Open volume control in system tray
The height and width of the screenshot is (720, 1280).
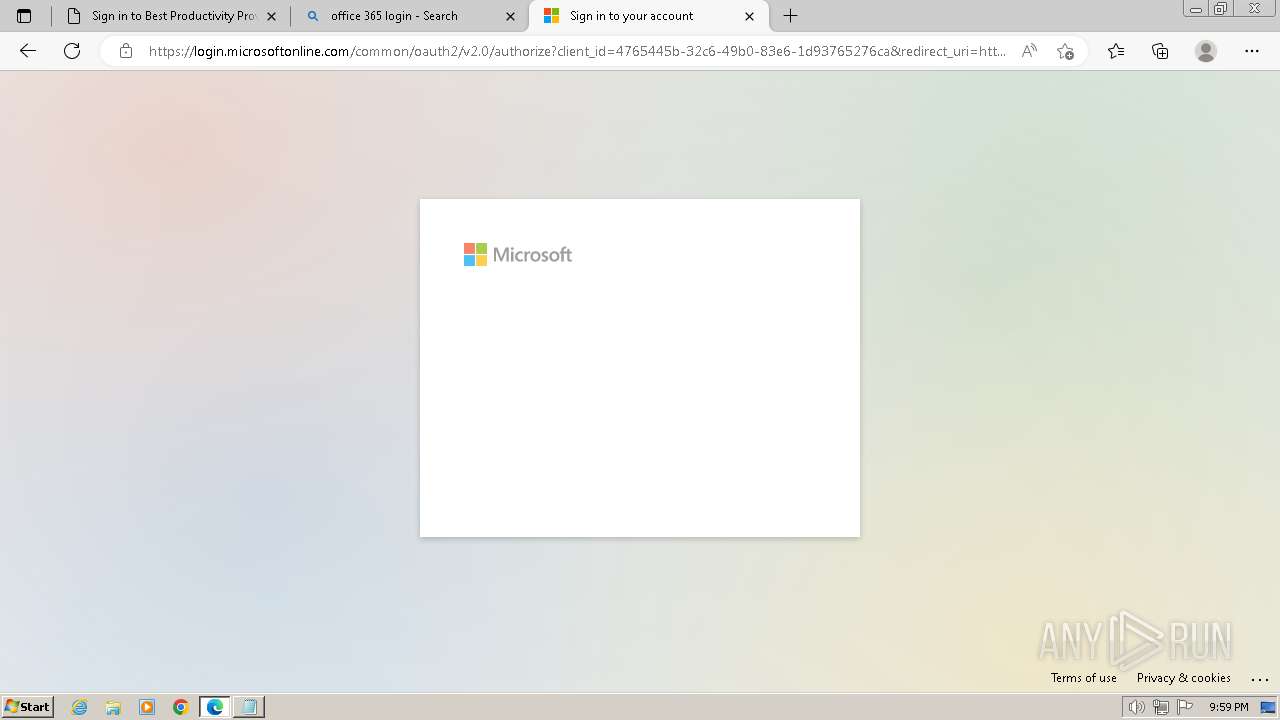coord(1136,707)
